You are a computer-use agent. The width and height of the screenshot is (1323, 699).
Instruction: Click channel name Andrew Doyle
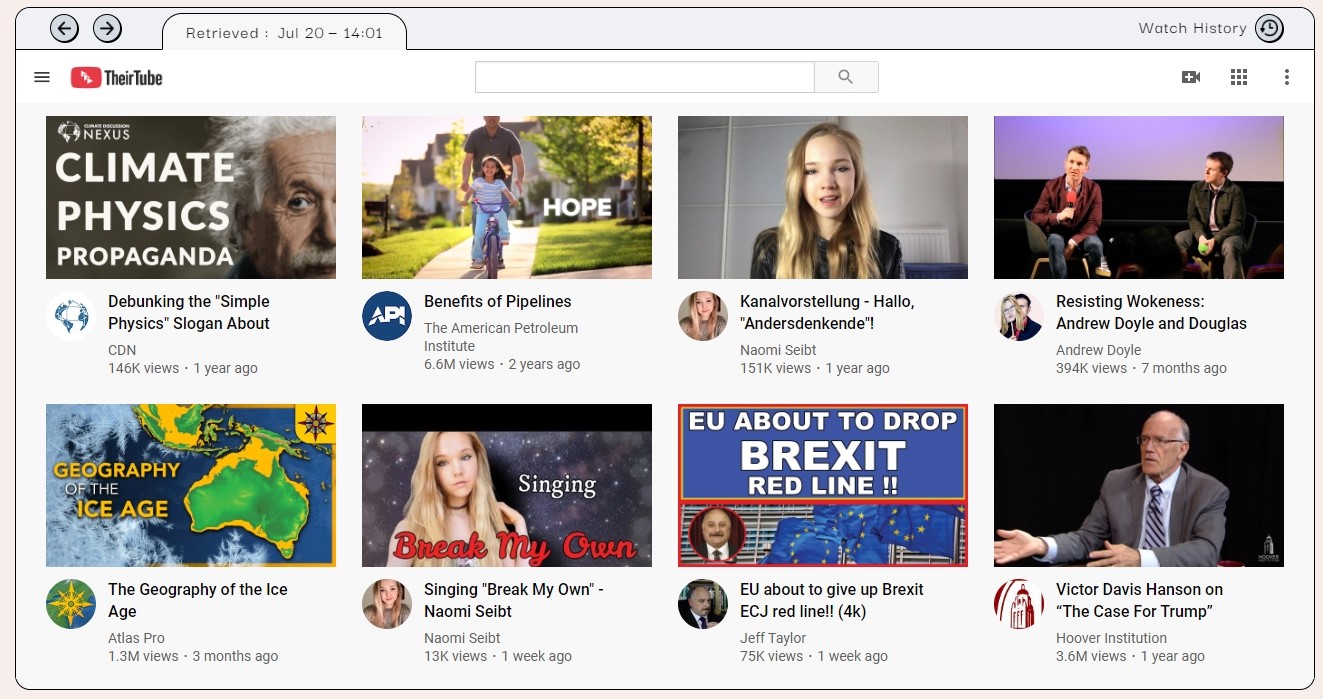pyautogui.click(x=1098, y=350)
